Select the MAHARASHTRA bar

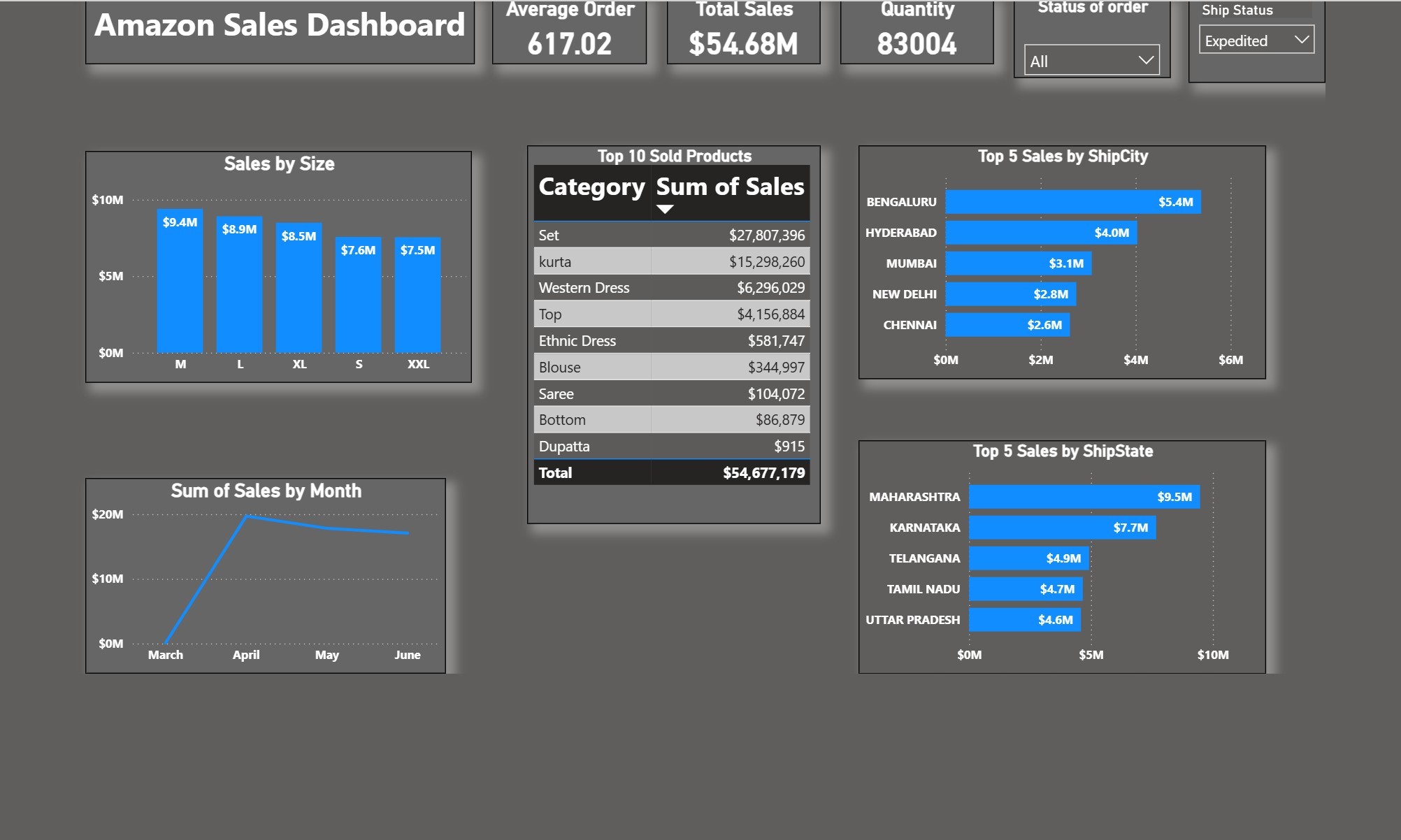coord(1084,497)
